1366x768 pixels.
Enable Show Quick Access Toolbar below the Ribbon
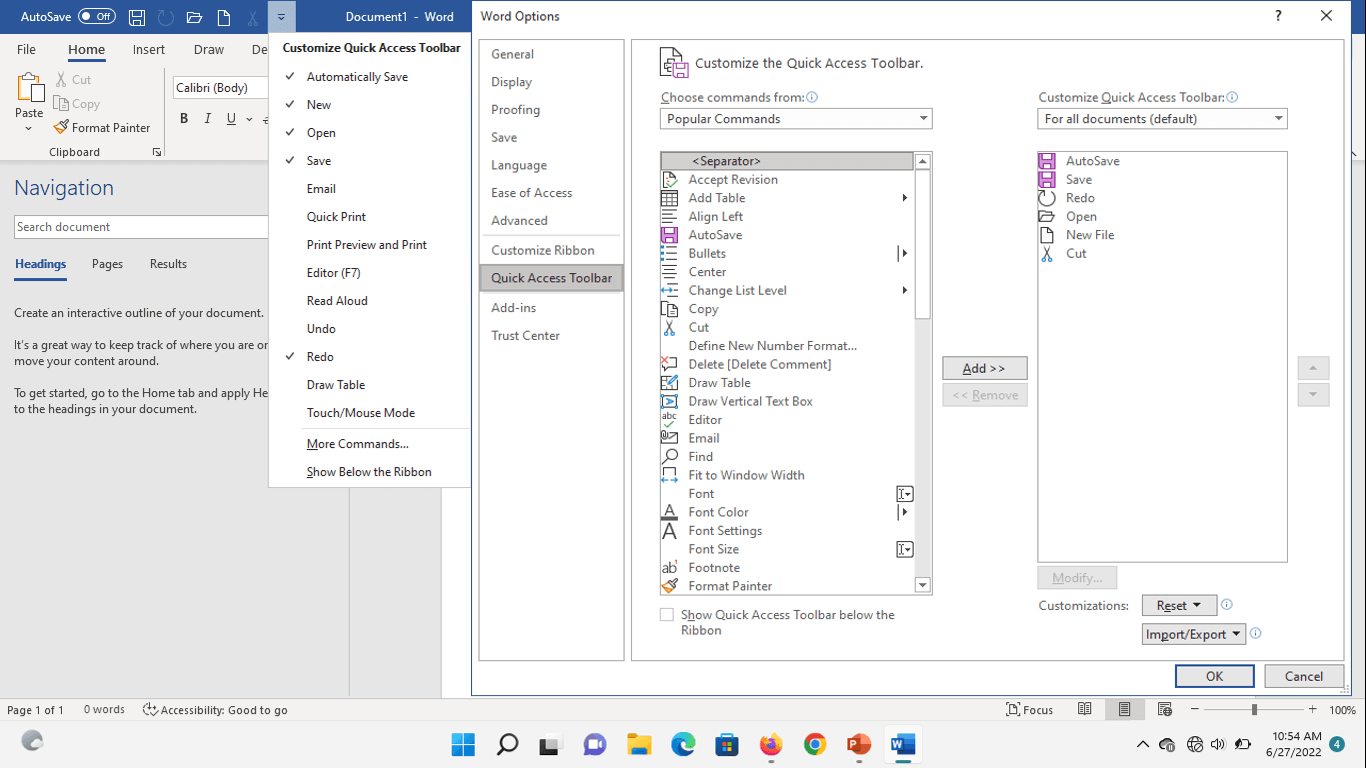(x=666, y=615)
